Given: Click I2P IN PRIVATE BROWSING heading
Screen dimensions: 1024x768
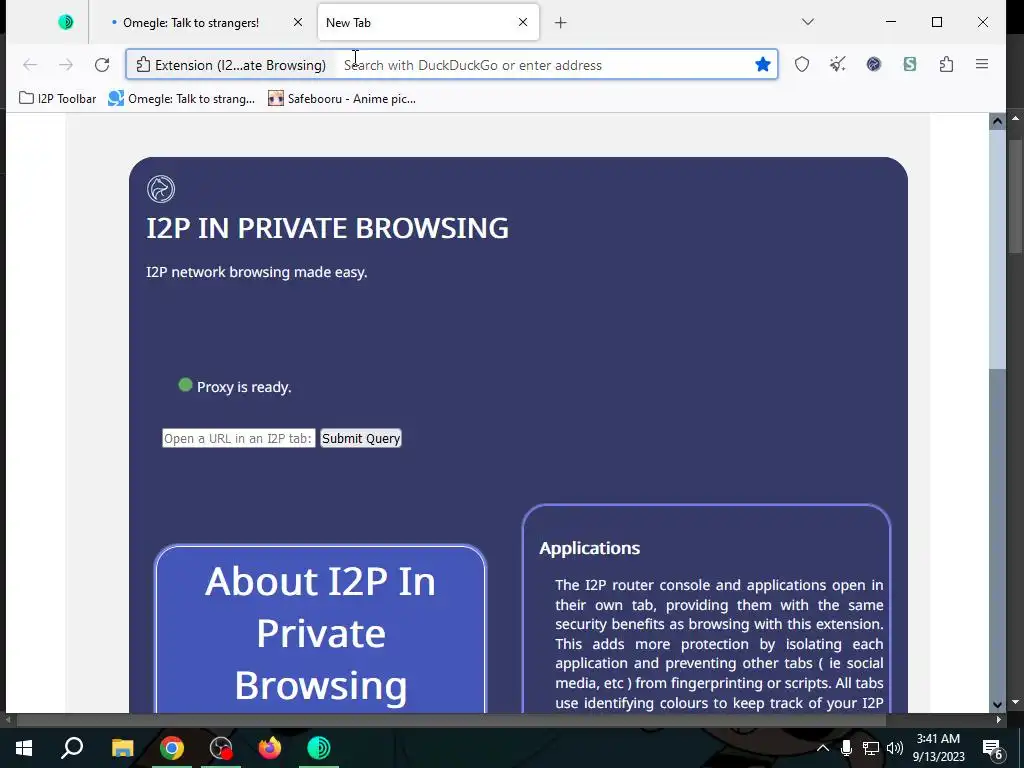Looking at the screenshot, I should (327, 228).
